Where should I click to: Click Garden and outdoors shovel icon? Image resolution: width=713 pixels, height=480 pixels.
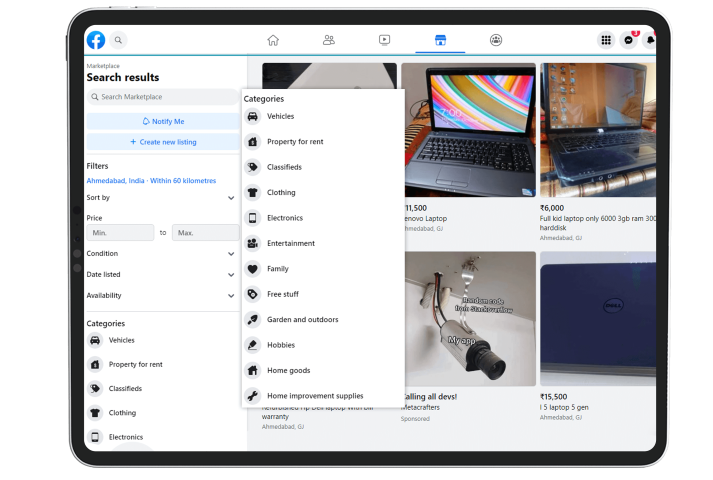click(253, 320)
